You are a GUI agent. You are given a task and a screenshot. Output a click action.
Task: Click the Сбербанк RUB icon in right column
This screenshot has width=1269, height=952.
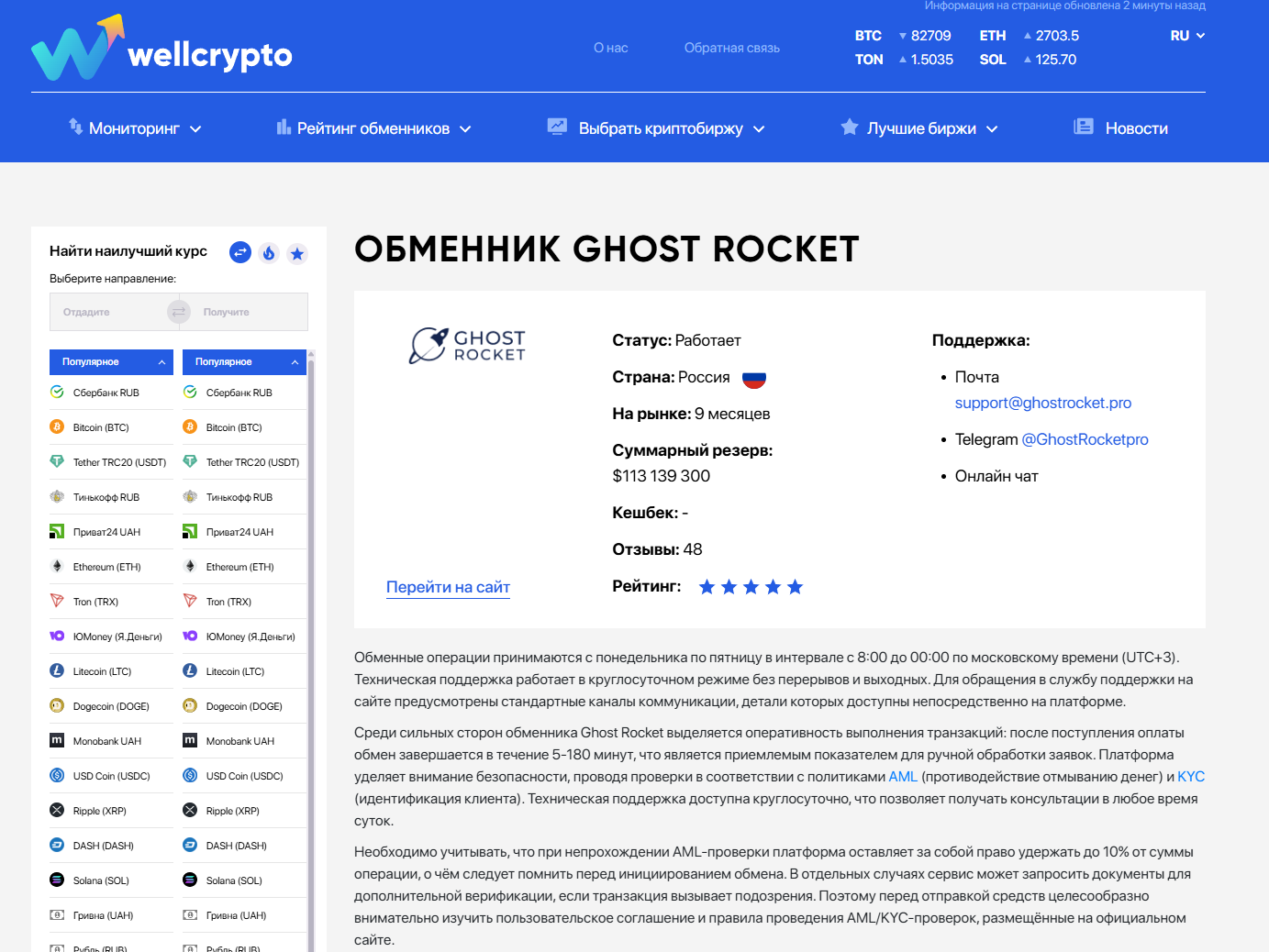[191, 392]
